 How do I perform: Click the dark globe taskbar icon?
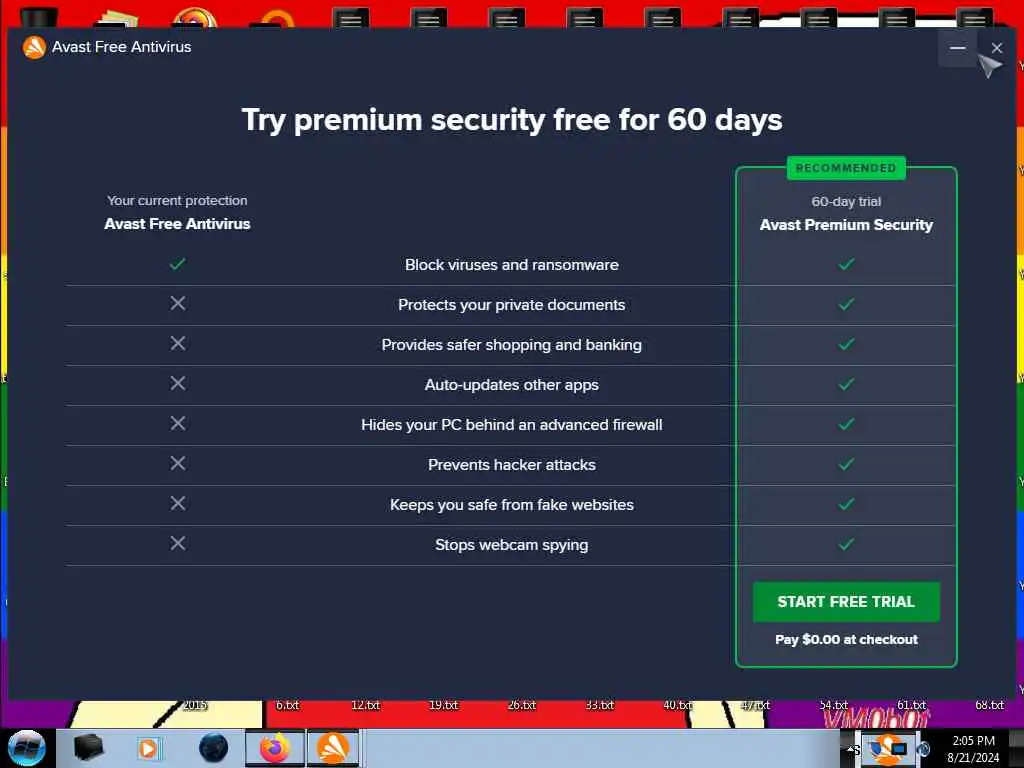pos(213,747)
